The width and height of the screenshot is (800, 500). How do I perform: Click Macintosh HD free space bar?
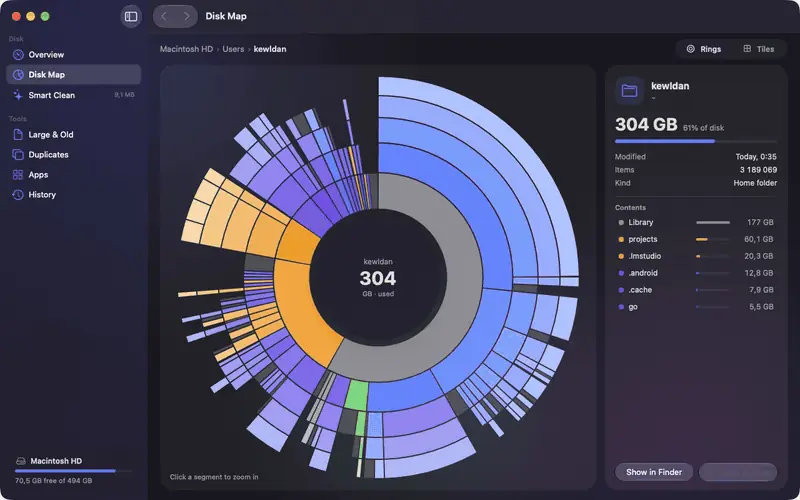(73, 471)
